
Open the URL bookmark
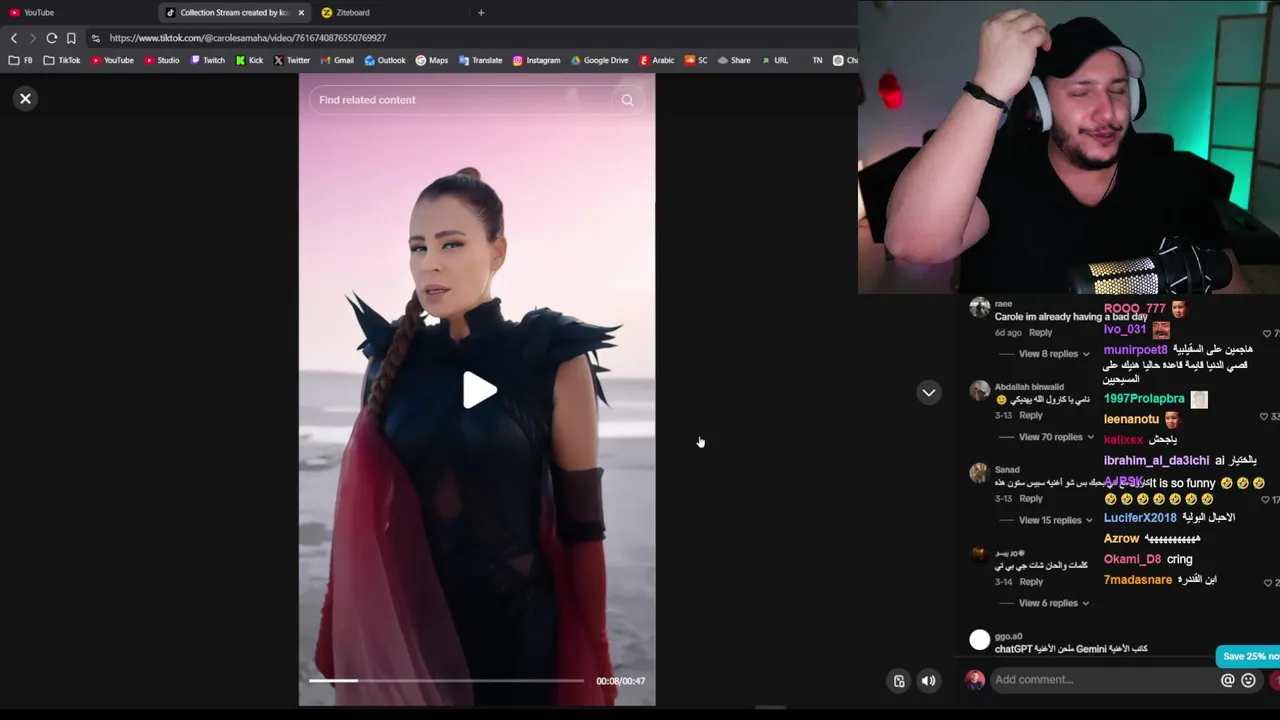[x=775, y=60]
